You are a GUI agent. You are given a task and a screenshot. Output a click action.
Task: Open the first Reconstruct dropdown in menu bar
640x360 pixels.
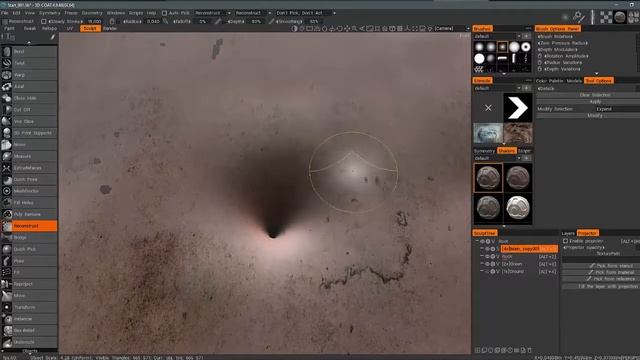[213, 13]
